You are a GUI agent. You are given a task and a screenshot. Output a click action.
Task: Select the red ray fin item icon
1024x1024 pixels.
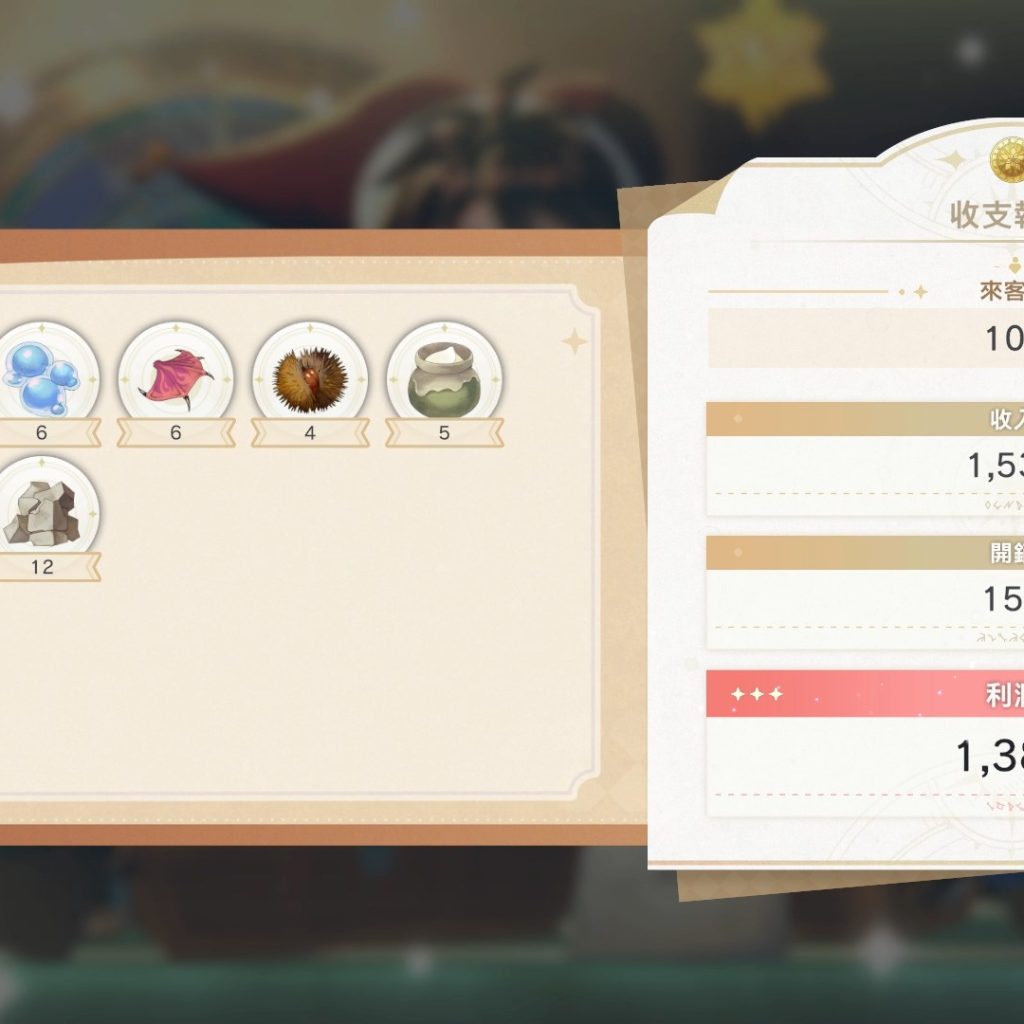(x=176, y=379)
